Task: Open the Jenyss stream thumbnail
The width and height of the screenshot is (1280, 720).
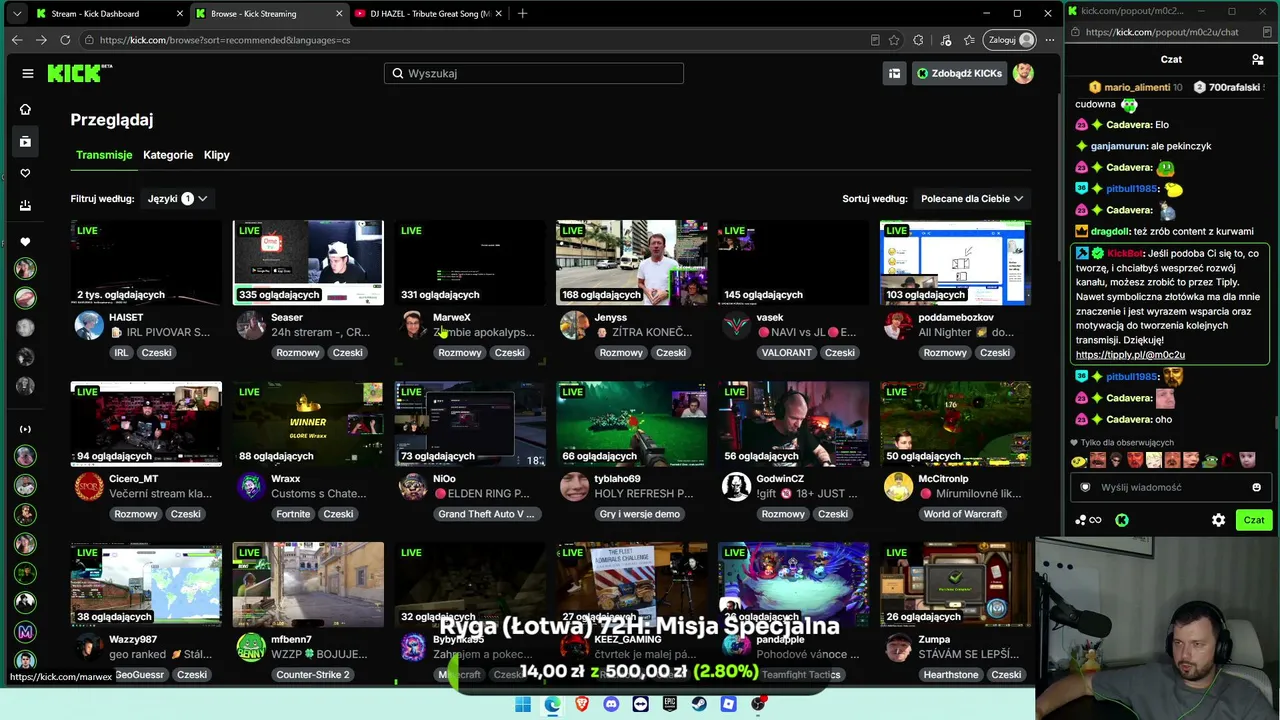Action: (x=632, y=262)
